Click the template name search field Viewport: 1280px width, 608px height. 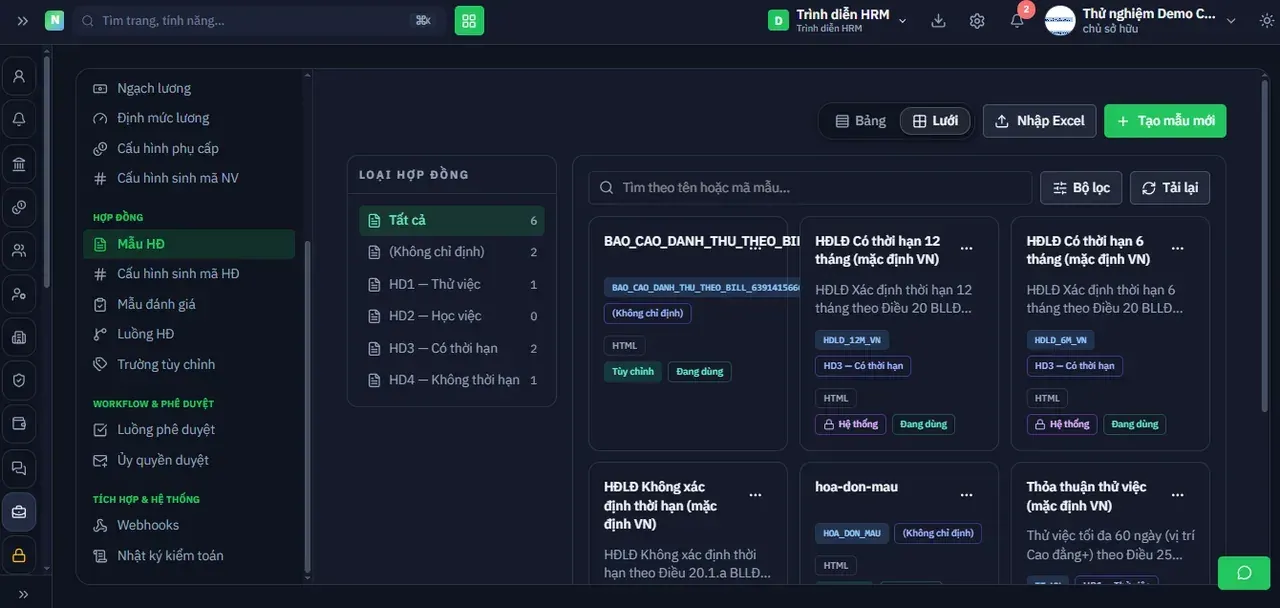tap(810, 188)
